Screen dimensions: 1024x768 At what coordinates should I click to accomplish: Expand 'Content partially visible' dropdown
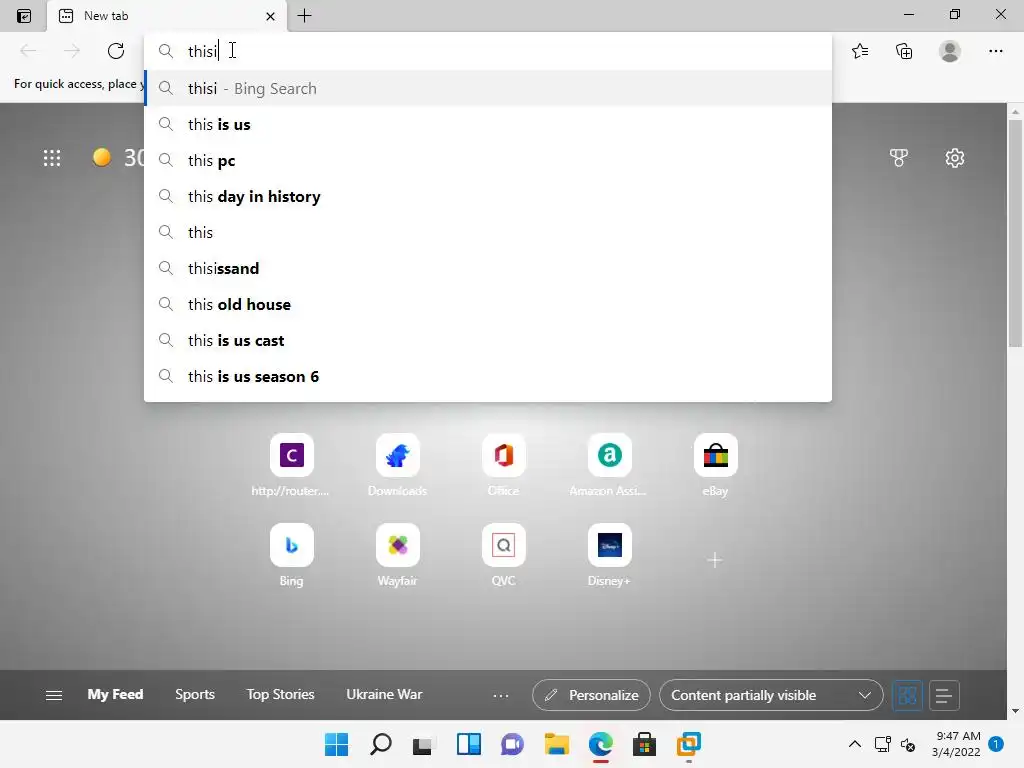tap(771, 695)
